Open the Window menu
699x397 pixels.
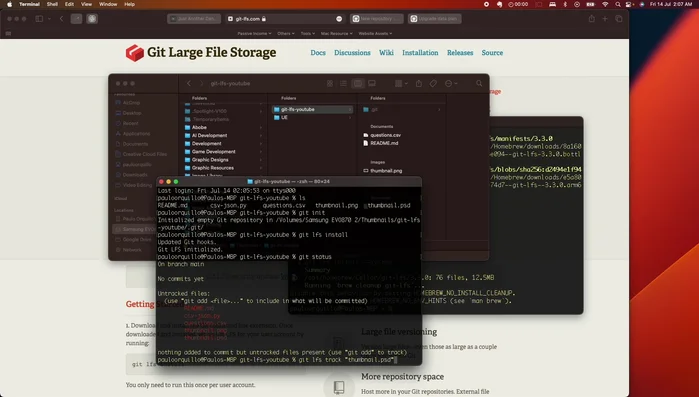(108, 4)
